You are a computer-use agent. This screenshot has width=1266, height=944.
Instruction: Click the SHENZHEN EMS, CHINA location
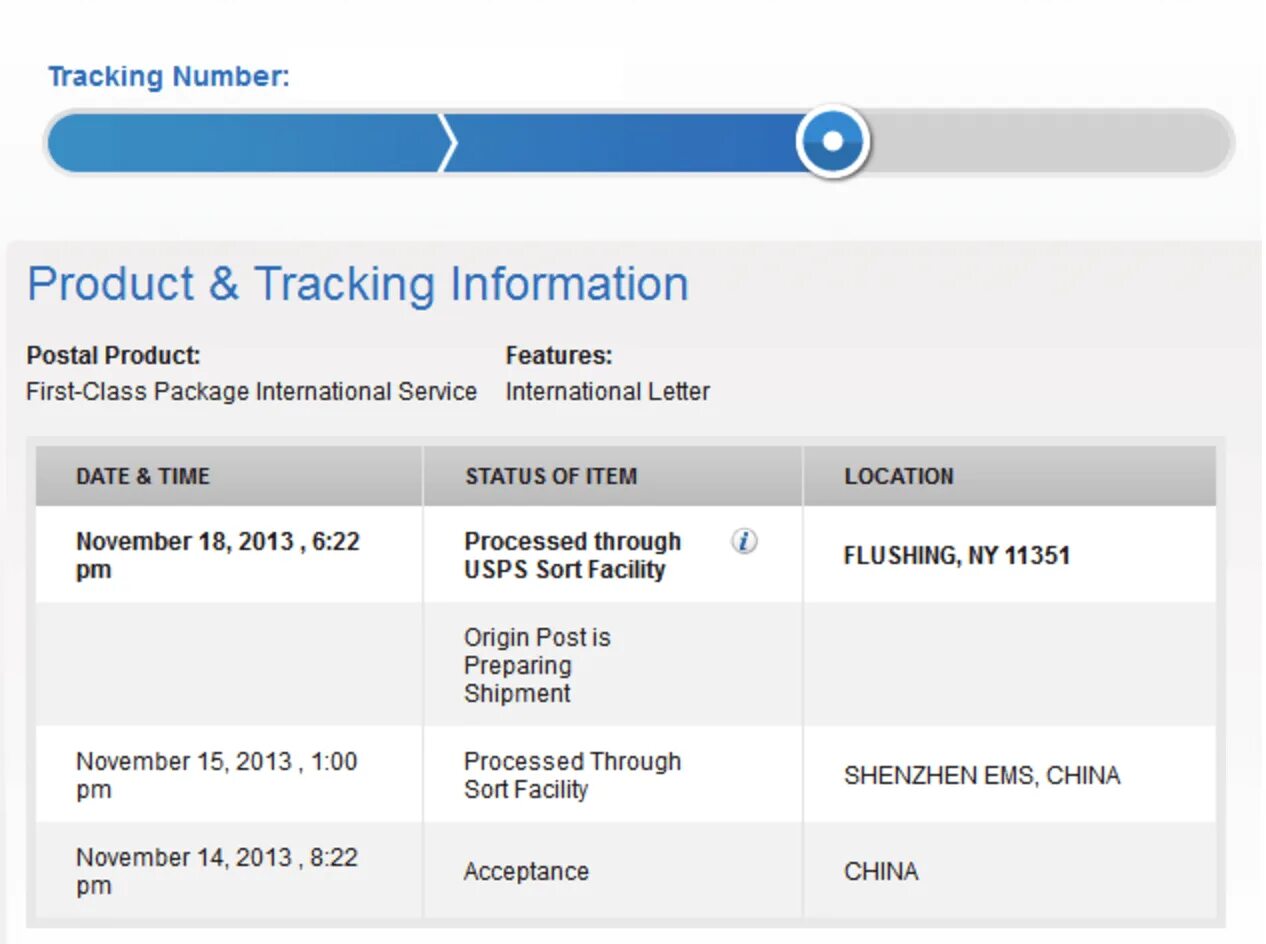pyautogui.click(x=982, y=775)
